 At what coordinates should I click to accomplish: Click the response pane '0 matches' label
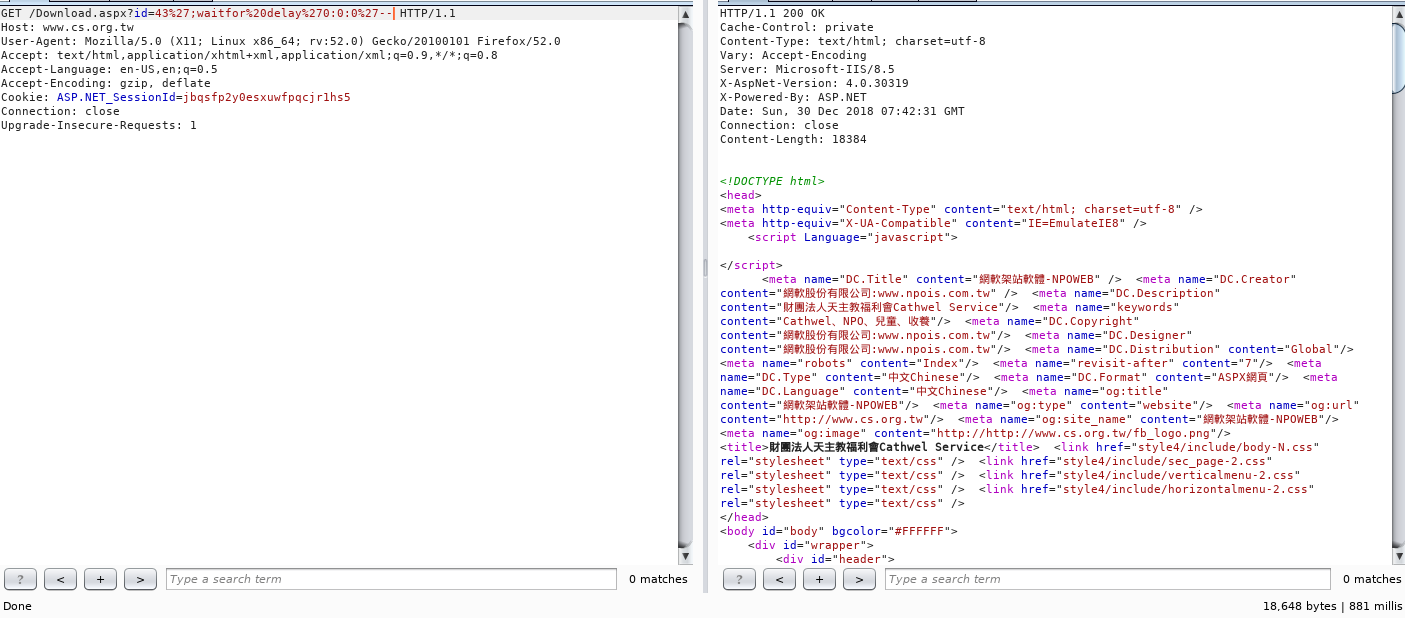point(1372,579)
